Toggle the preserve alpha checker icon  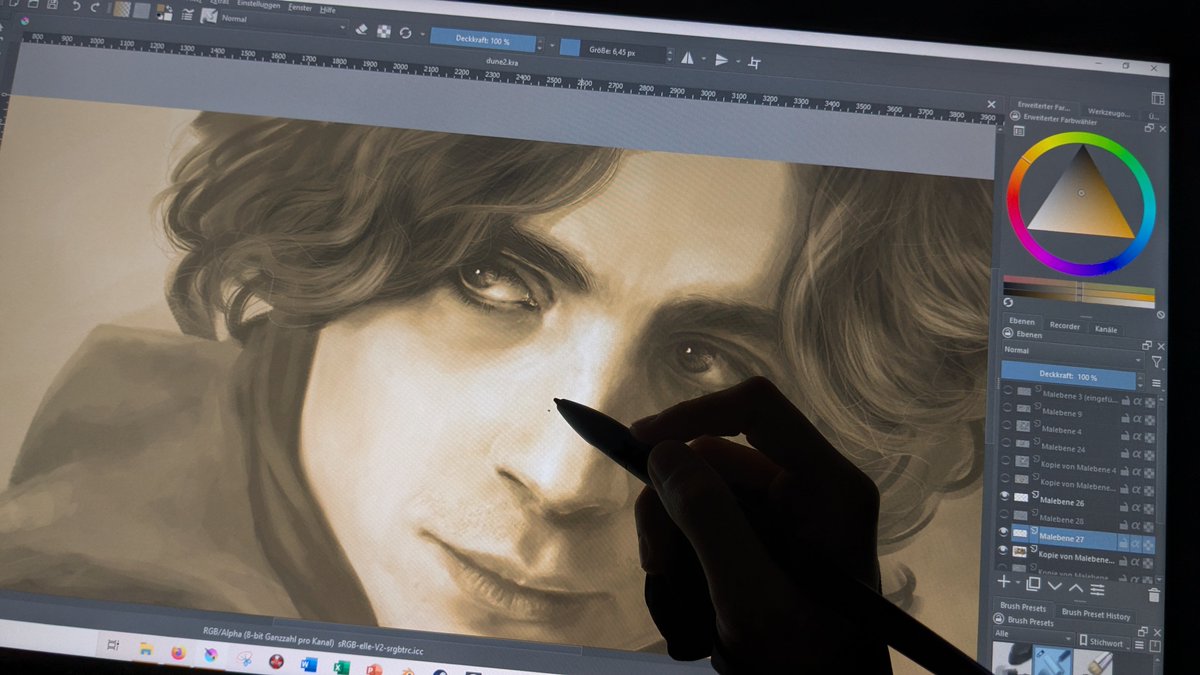point(384,31)
